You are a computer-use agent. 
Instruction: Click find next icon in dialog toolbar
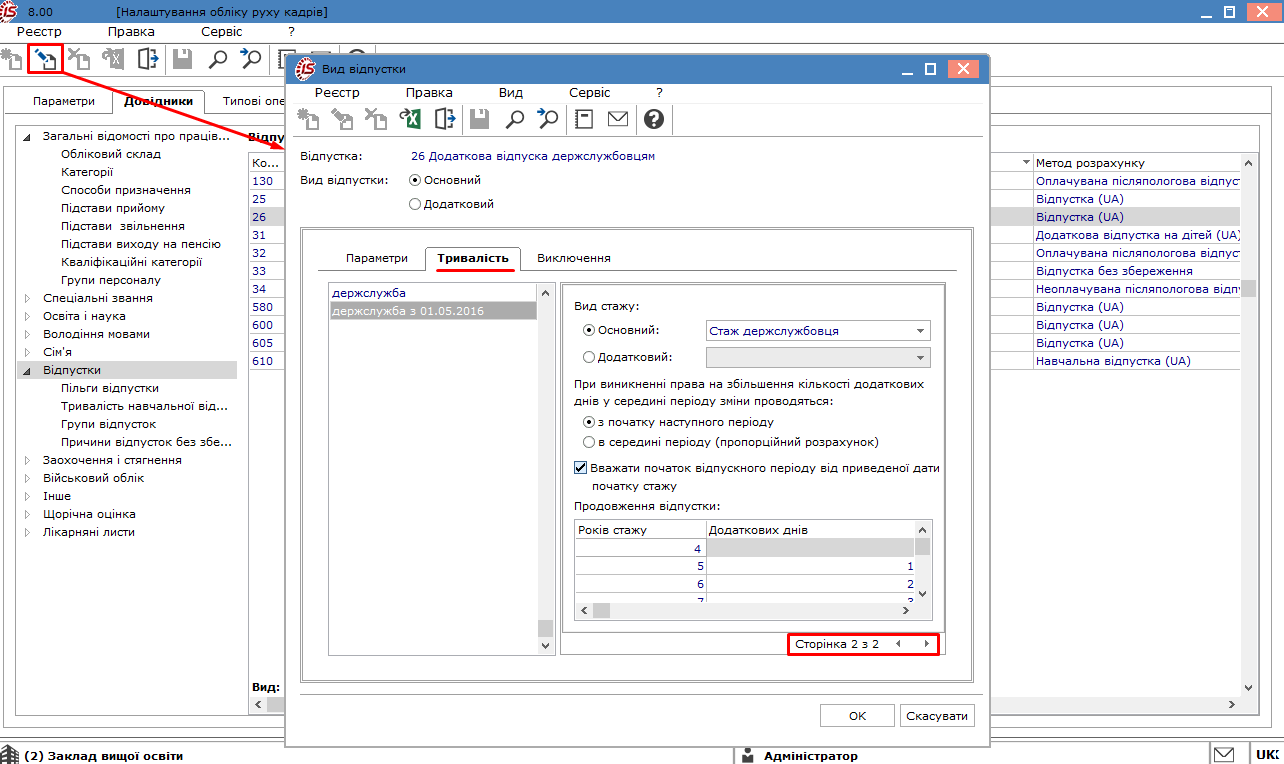(x=547, y=119)
